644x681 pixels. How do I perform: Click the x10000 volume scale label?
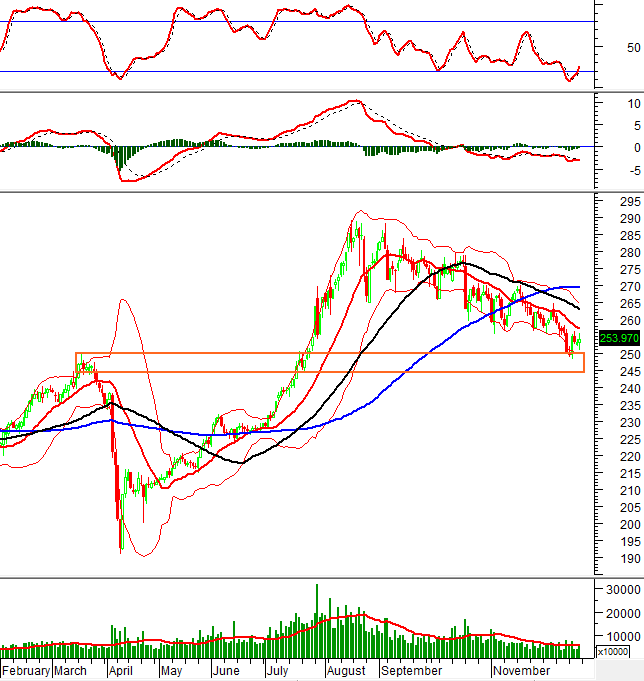[612, 652]
